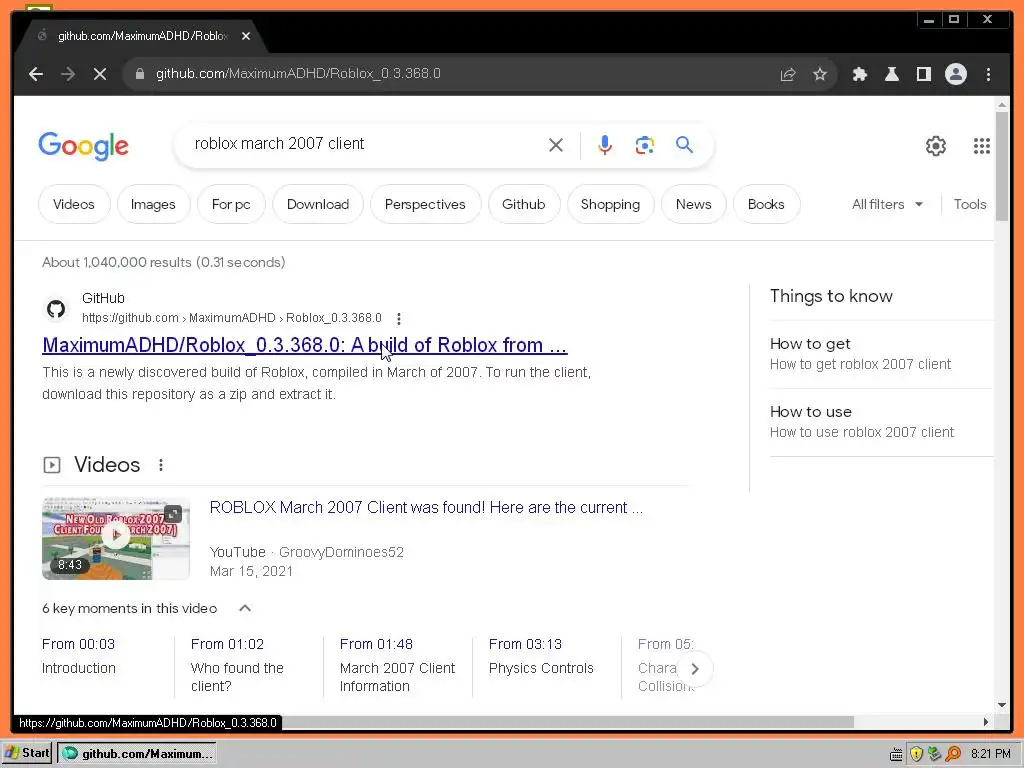Screen dimensions: 1024x768
Task: Click the horizontal scrollbar thumb
Action: click(x=568, y=722)
